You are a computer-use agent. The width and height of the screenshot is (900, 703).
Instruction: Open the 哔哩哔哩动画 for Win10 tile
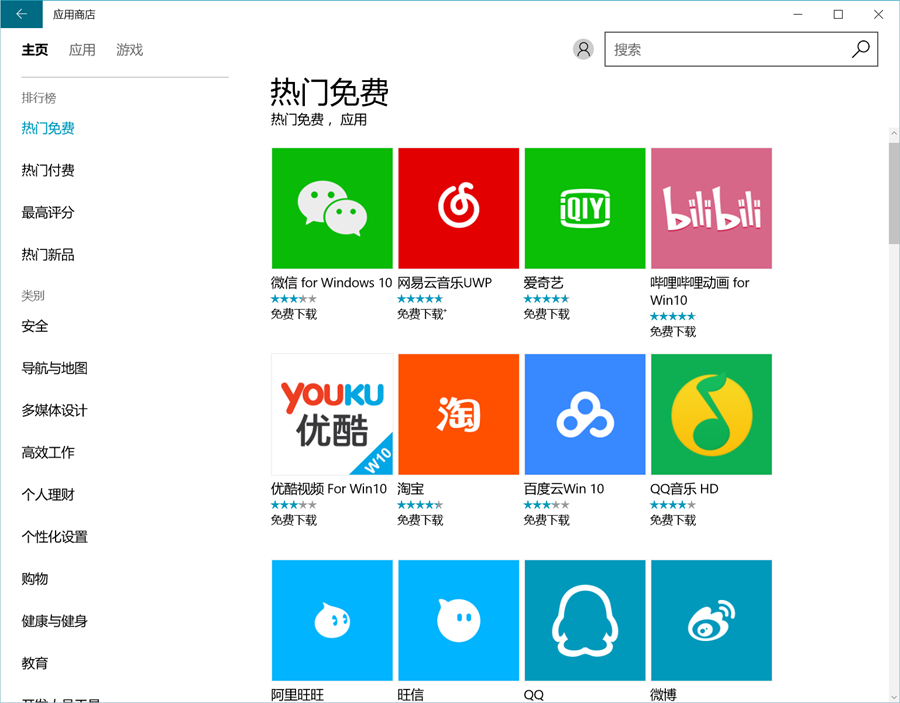710,207
